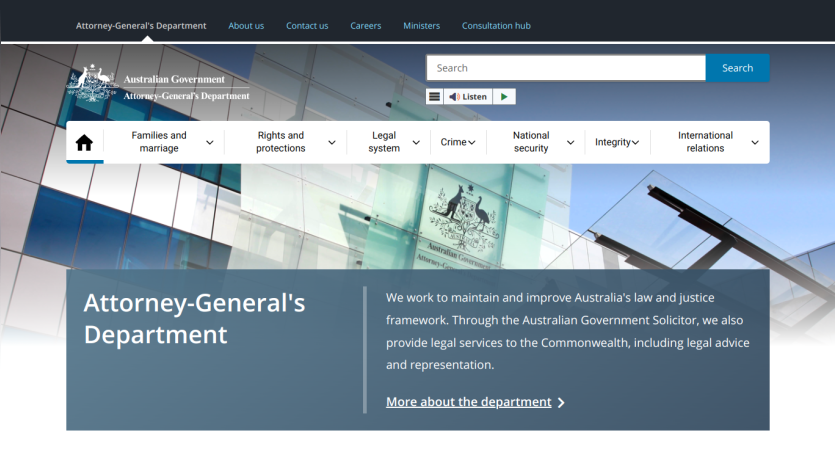Expand the National security chevron
Viewport: 835px width, 469px height.
[570, 142]
